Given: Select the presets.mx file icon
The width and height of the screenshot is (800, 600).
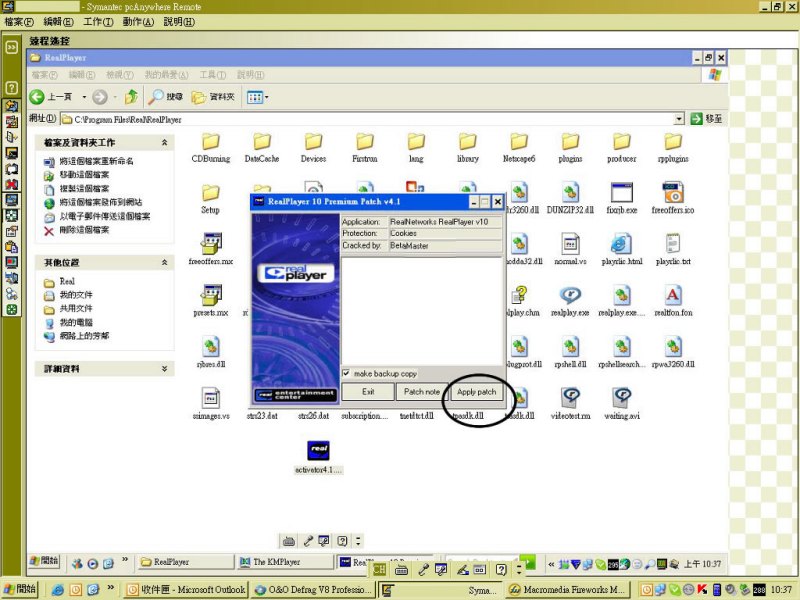Looking at the screenshot, I should pos(211,295).
